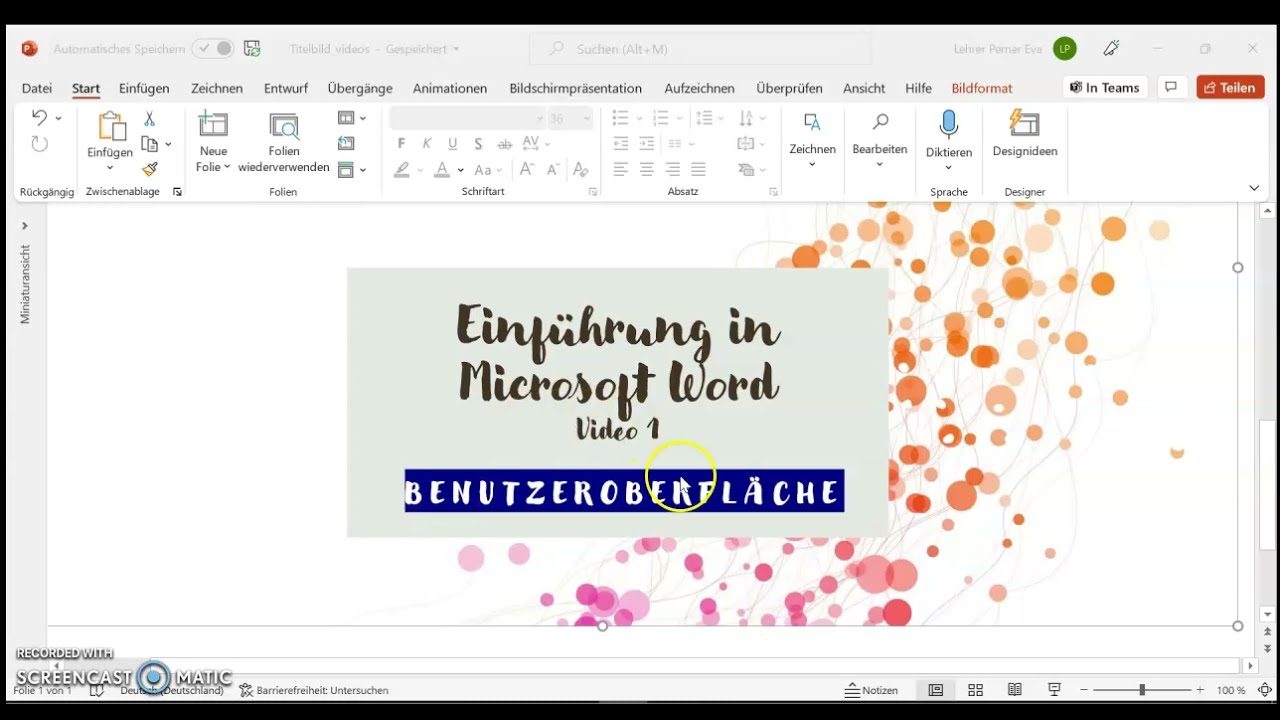Click the Lehrer Perner Eva account
The height and width of the screenshot is (720, 1280).
(1016, 48)
